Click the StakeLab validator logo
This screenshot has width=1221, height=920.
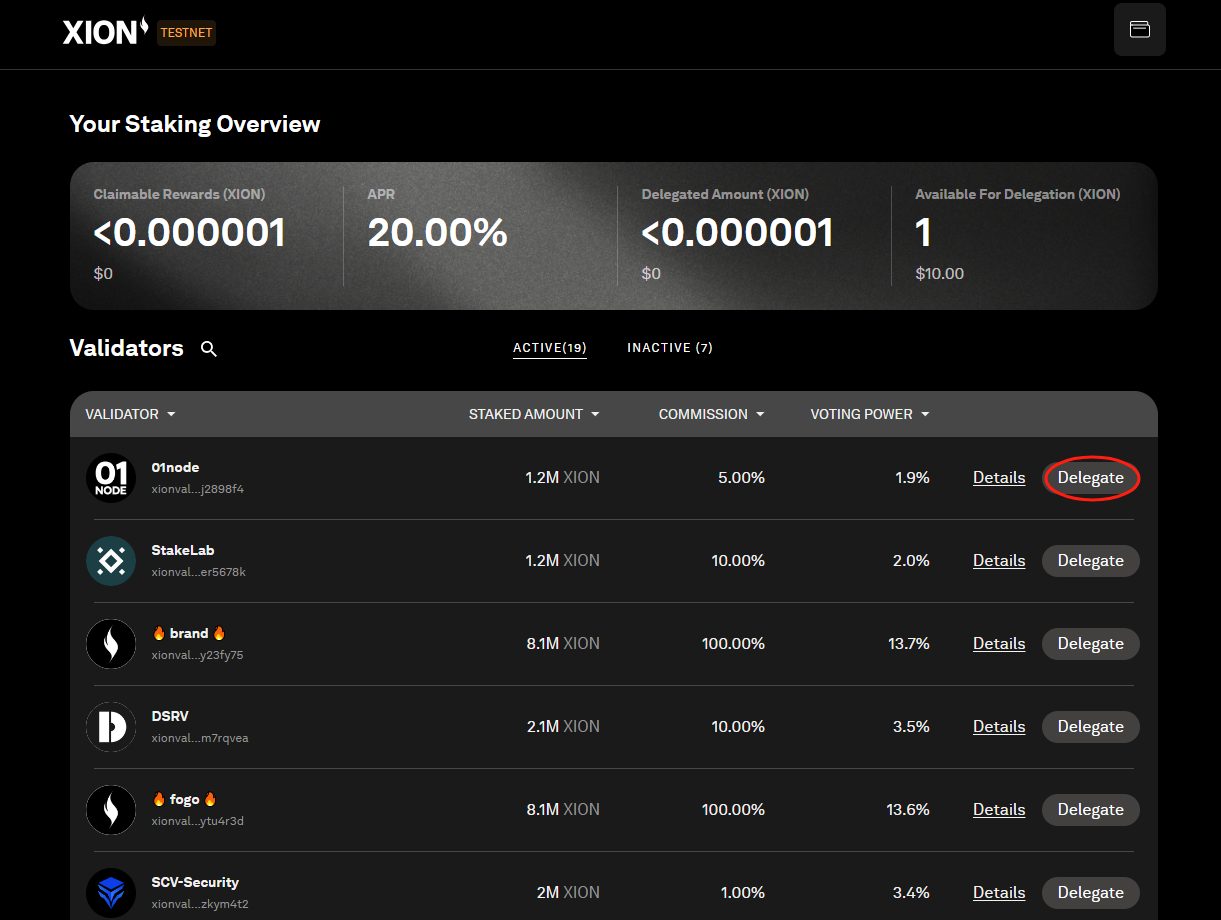(111, 561)
